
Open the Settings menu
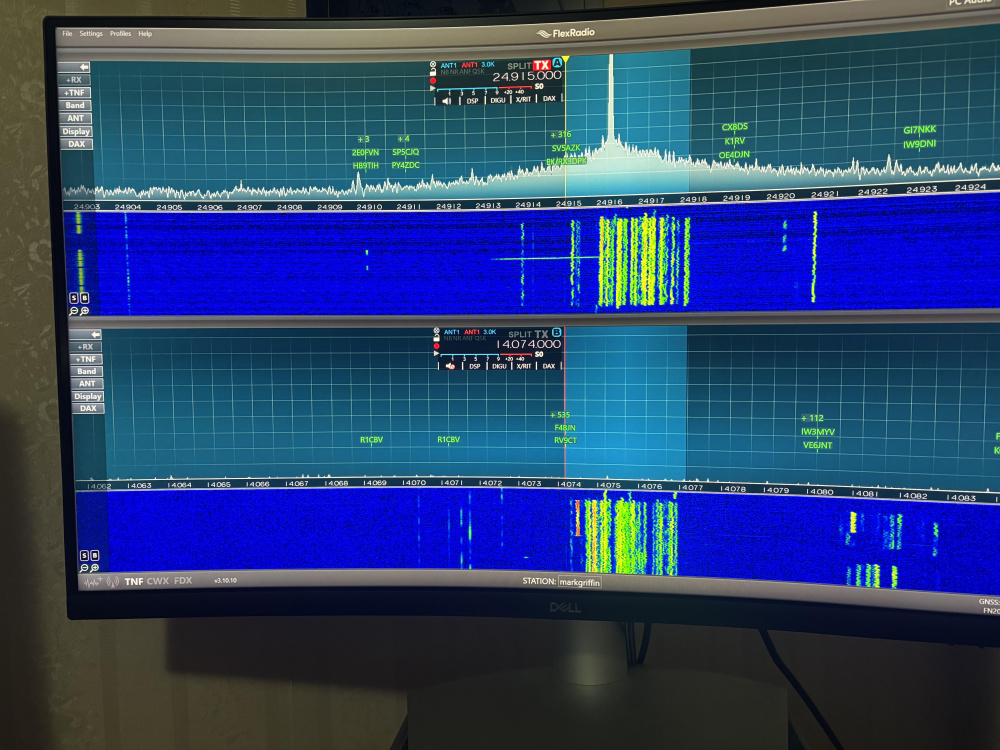click(x=91, y=34)
